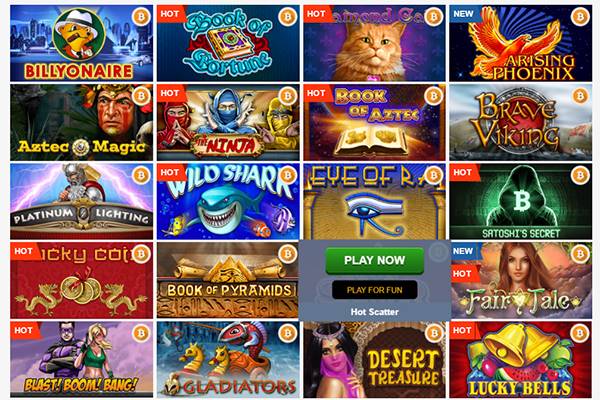This screenshot has width=600, height=400.
Task: Open the Blast! Boom! Bang! game tile
Action: (x=82, y=359)
